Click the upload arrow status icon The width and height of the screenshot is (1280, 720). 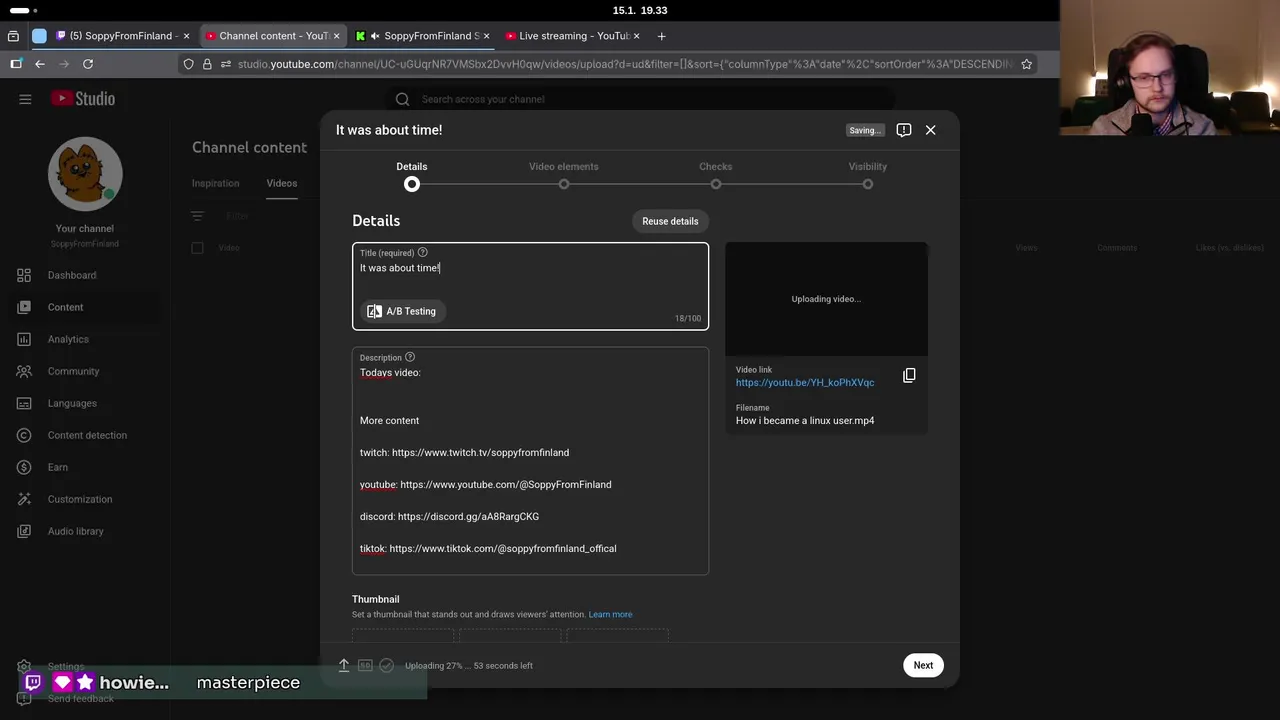[x=344, y=665]
